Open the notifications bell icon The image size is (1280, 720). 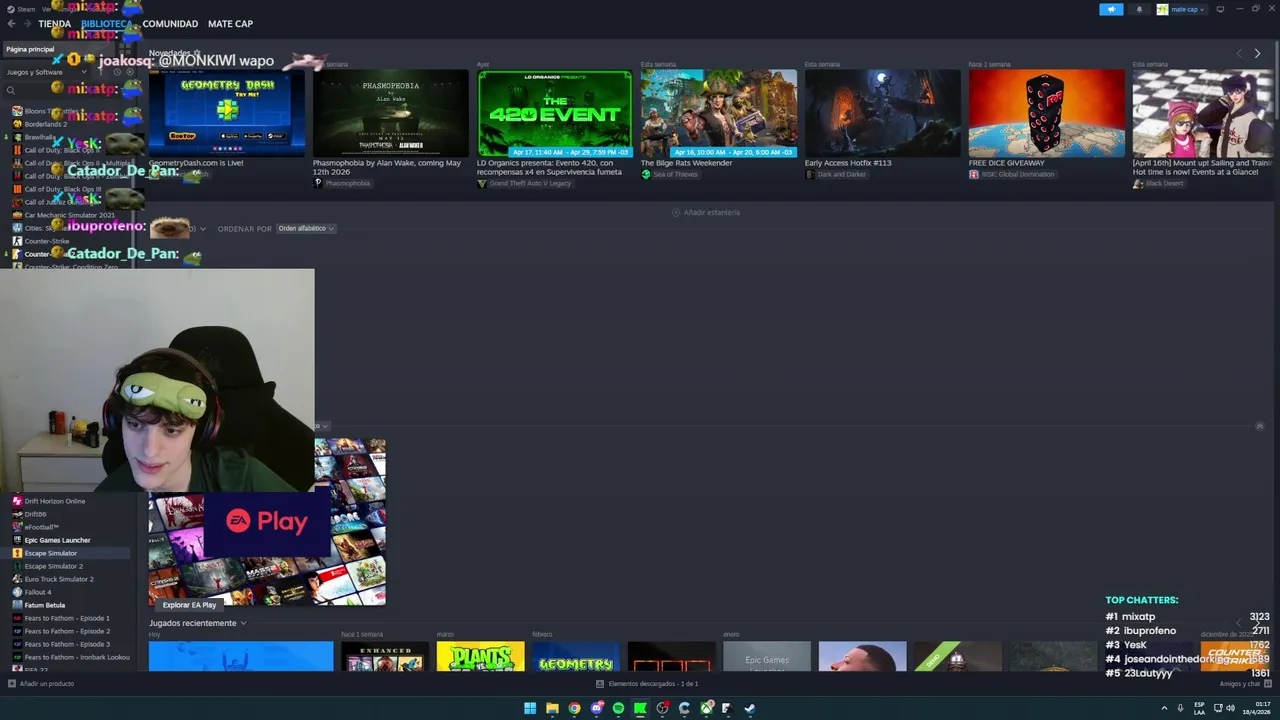point(1139,9)
